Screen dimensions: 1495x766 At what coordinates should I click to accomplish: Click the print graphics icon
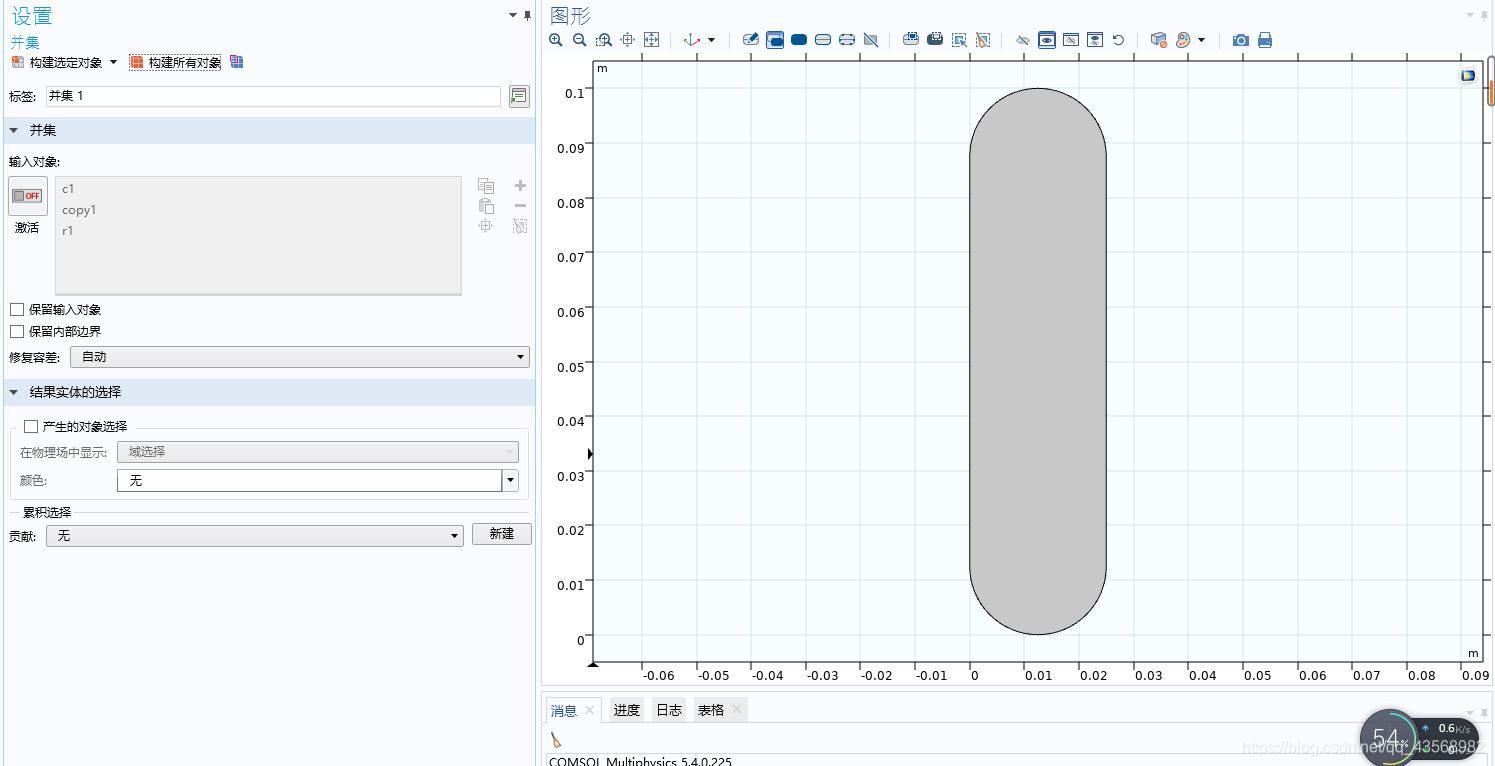tap(1265, 40)
